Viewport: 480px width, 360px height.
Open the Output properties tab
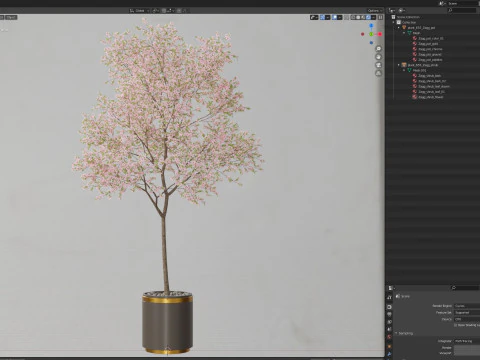pos(389,314)
